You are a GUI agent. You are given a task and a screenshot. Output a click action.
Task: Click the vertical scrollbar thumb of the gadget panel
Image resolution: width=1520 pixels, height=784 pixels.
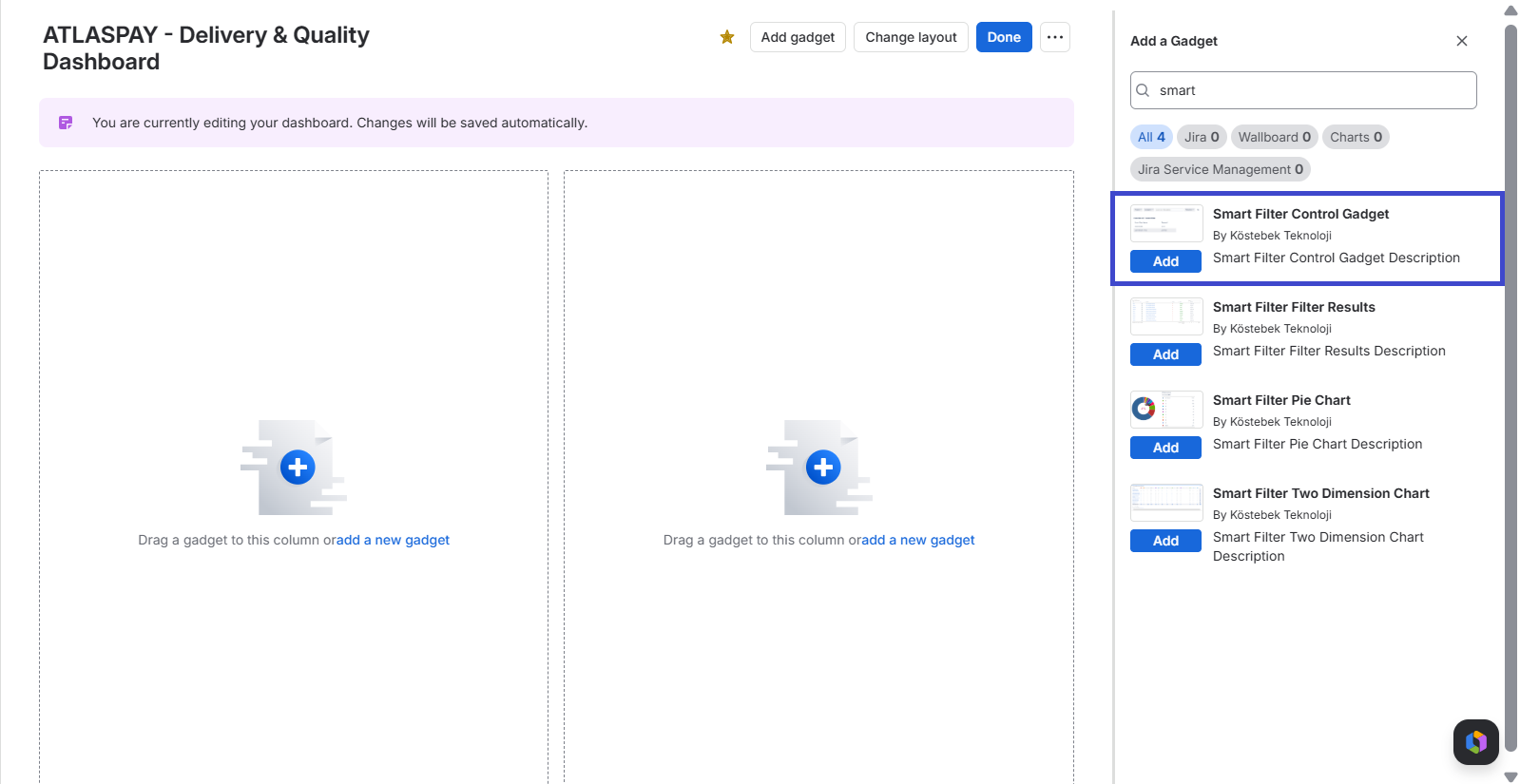coord(1510,387)
